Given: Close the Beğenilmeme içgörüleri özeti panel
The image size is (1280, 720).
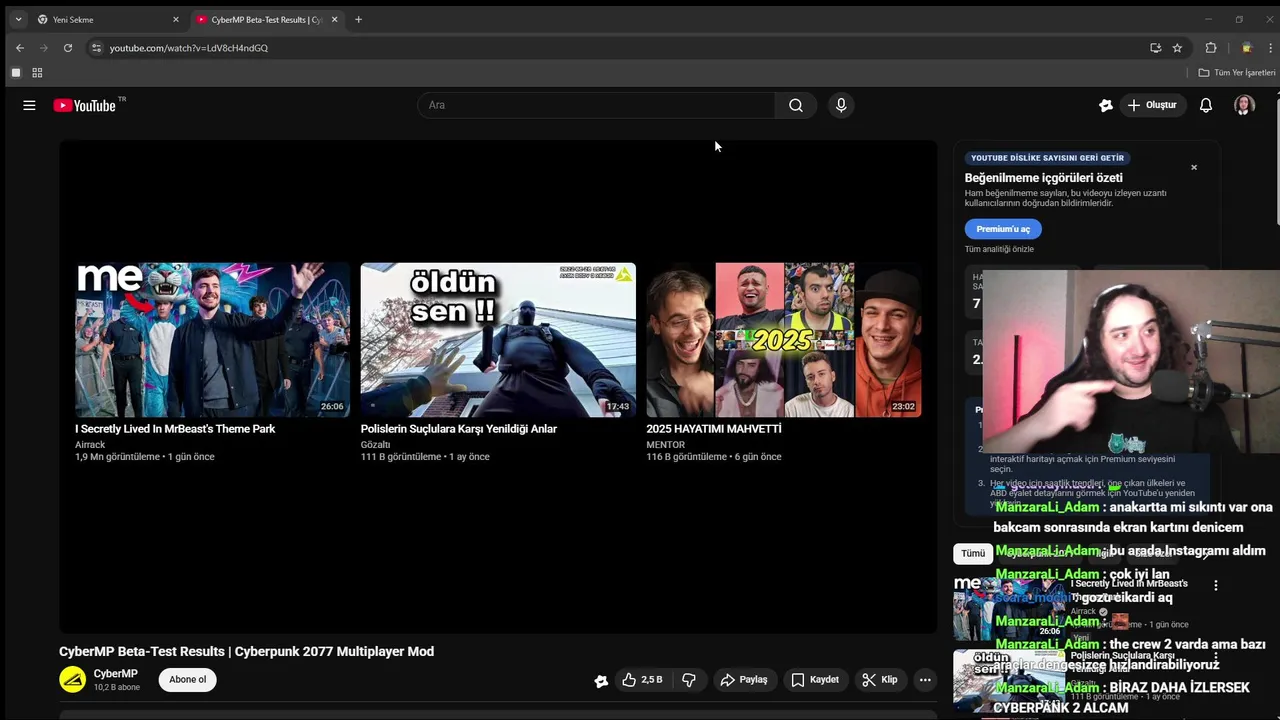Looking at the screenshot, I should (1194, 167).
